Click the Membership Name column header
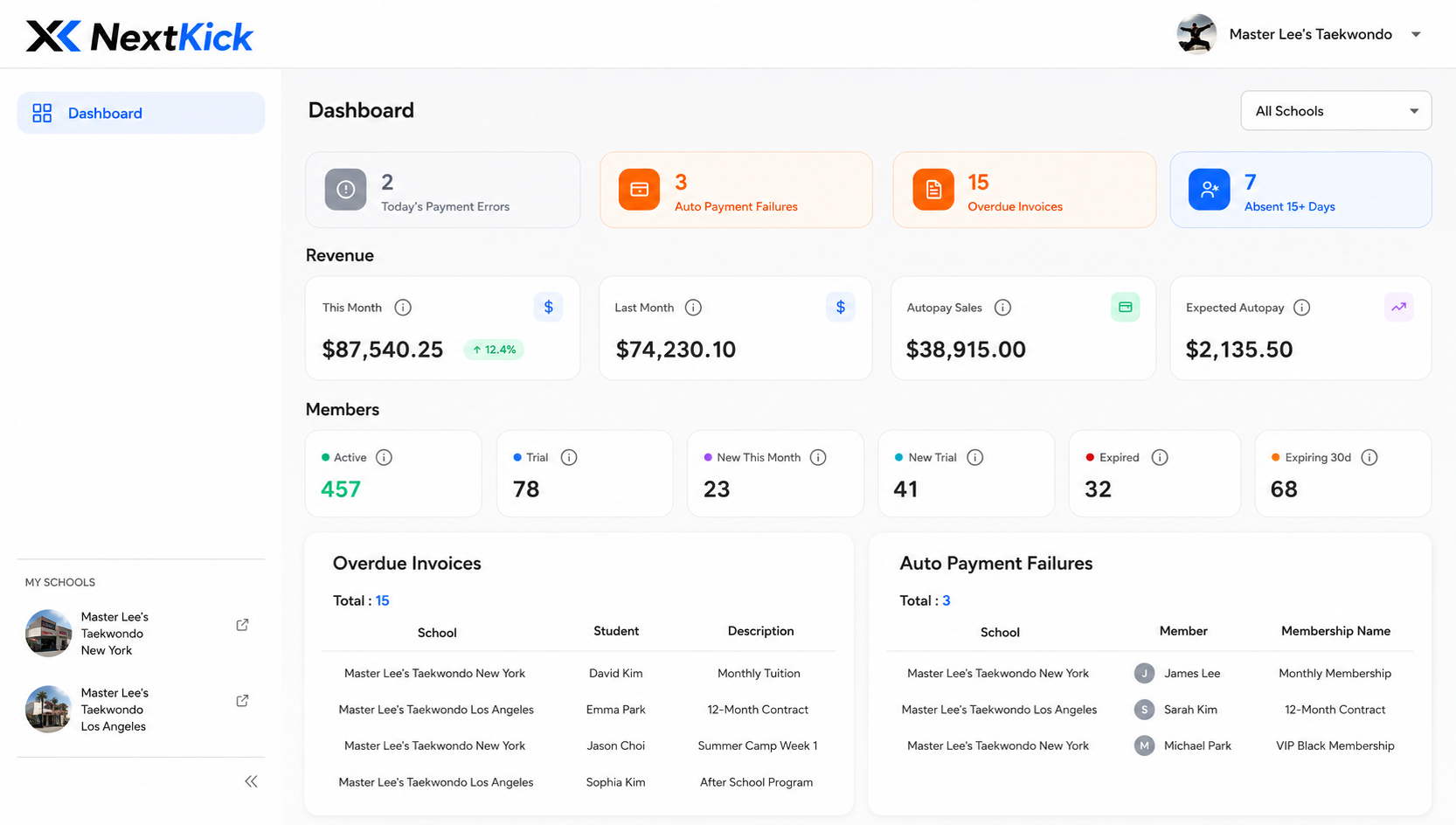Viewport: 1456px width, 825px height. point(1336,631)
